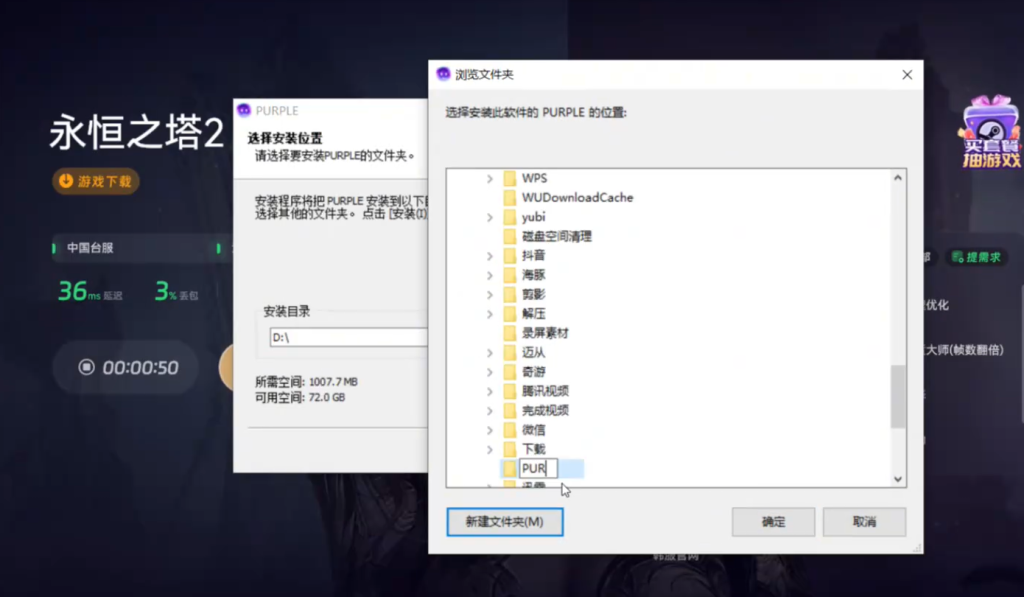This screenshot has height=597, width=1024.
Task: Choose the 录屏素材 folder icon
Action: 509,333
